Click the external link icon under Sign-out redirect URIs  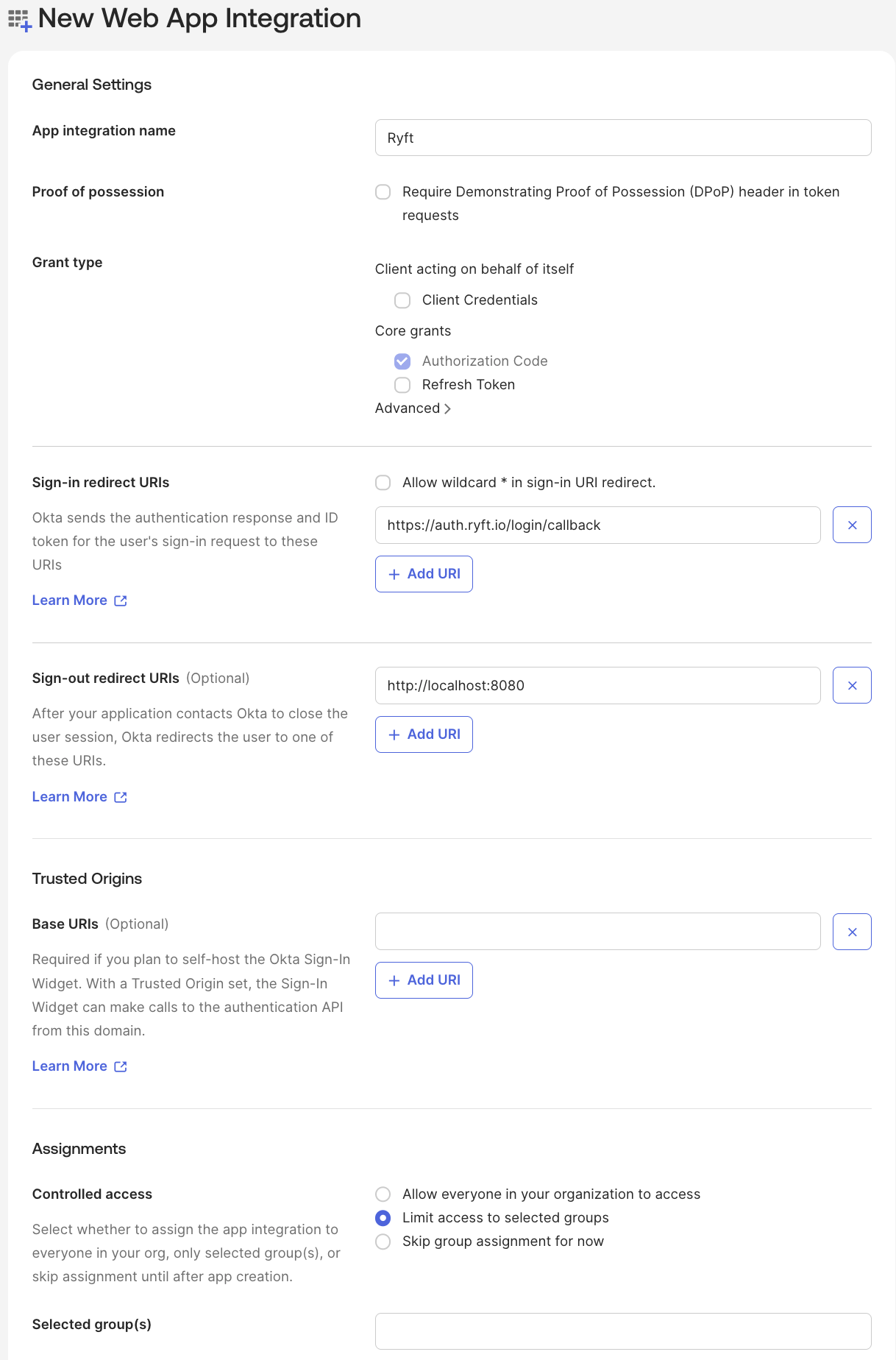click(121, 797)
